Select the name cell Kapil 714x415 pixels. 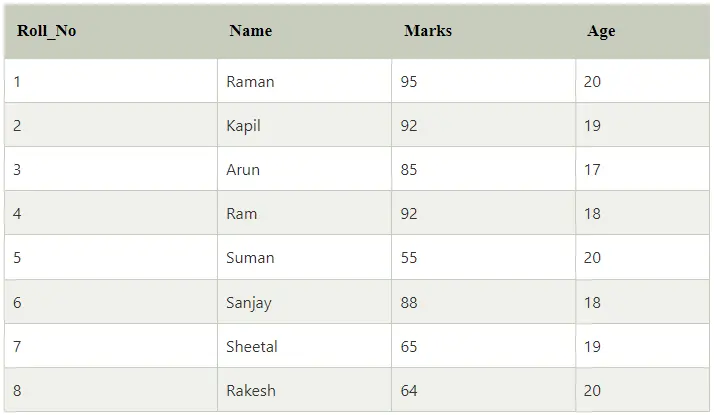click(x=304, y=125)
